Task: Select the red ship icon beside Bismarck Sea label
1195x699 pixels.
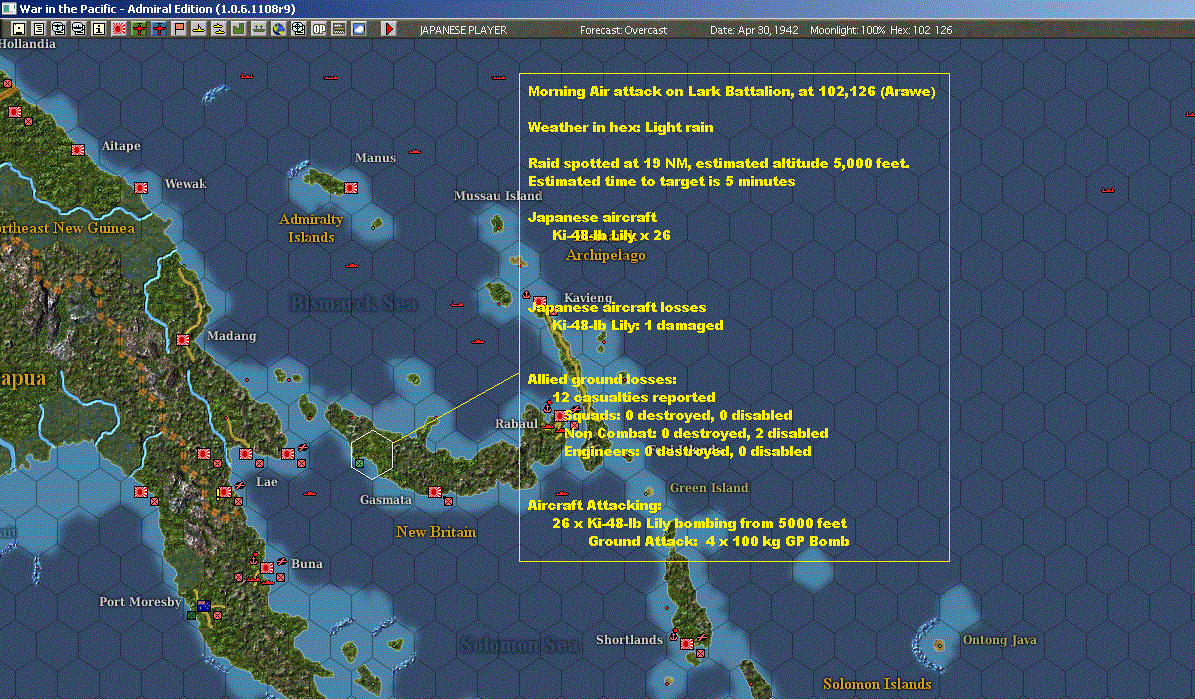Action: pos(457,304)
